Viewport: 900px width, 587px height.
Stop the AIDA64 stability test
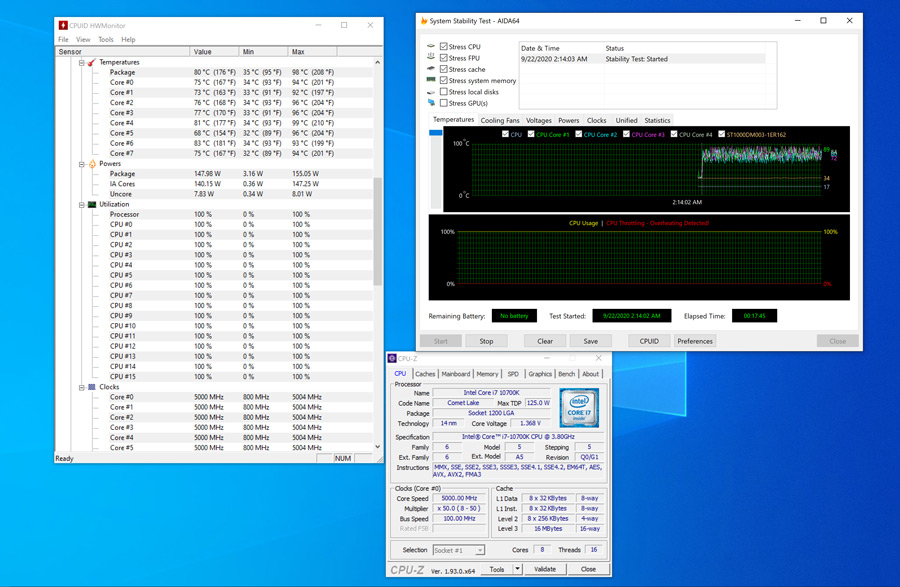486,341
